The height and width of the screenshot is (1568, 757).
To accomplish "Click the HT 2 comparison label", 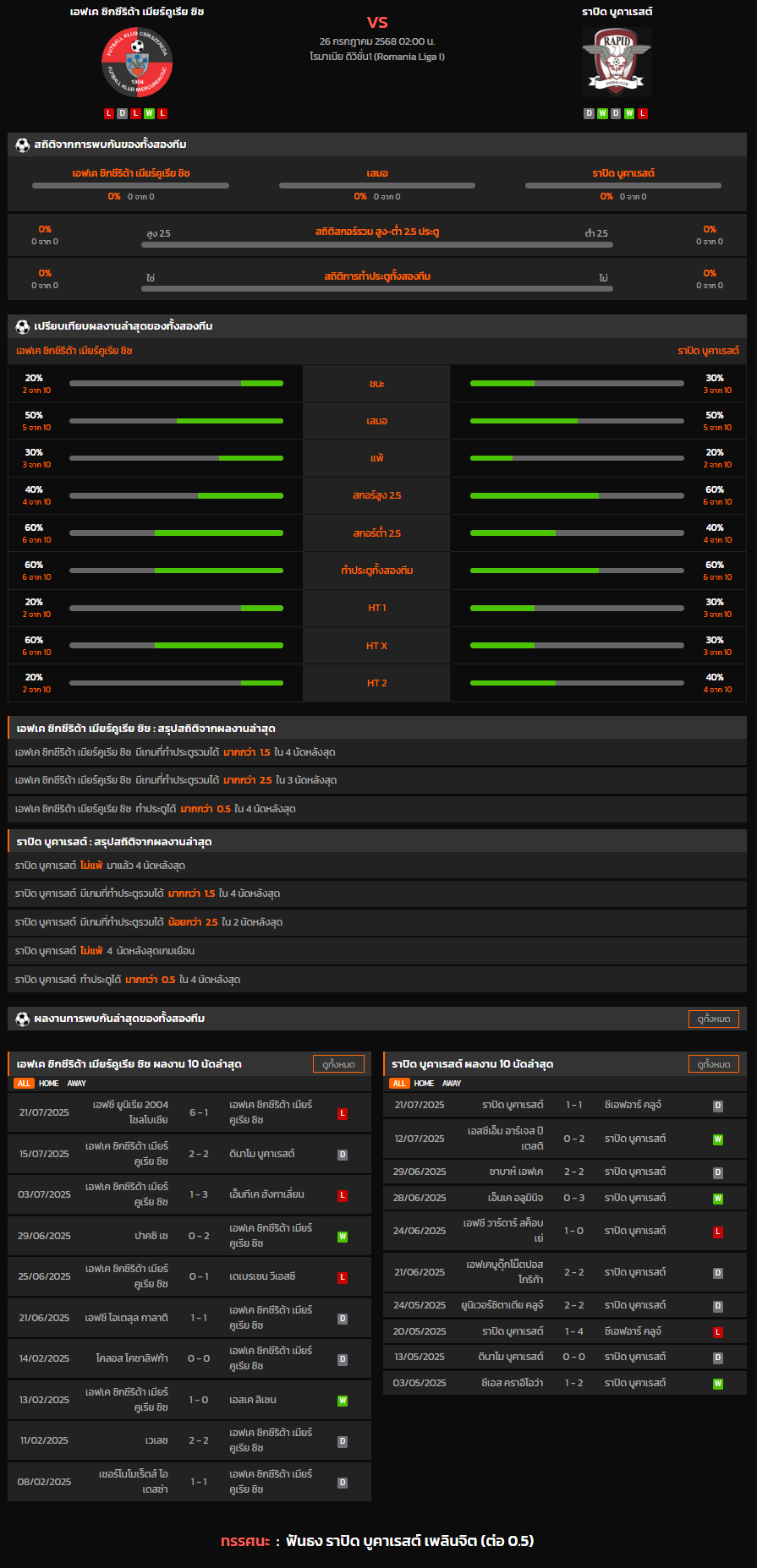I will click(x=377, y=683).
